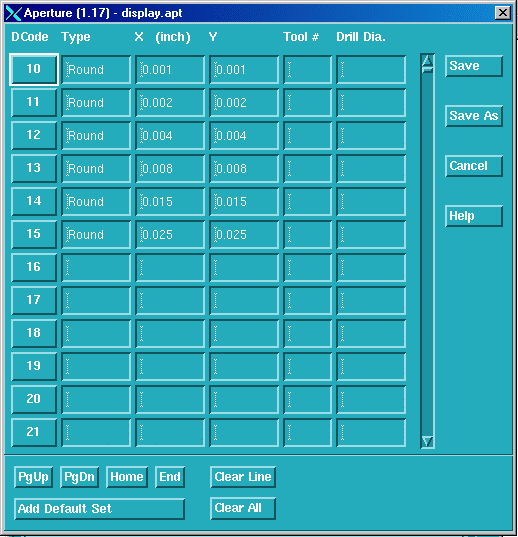This screenshot has height=537, width=518.
Task: Open the Save As dialog
Action: pos(474,116)
